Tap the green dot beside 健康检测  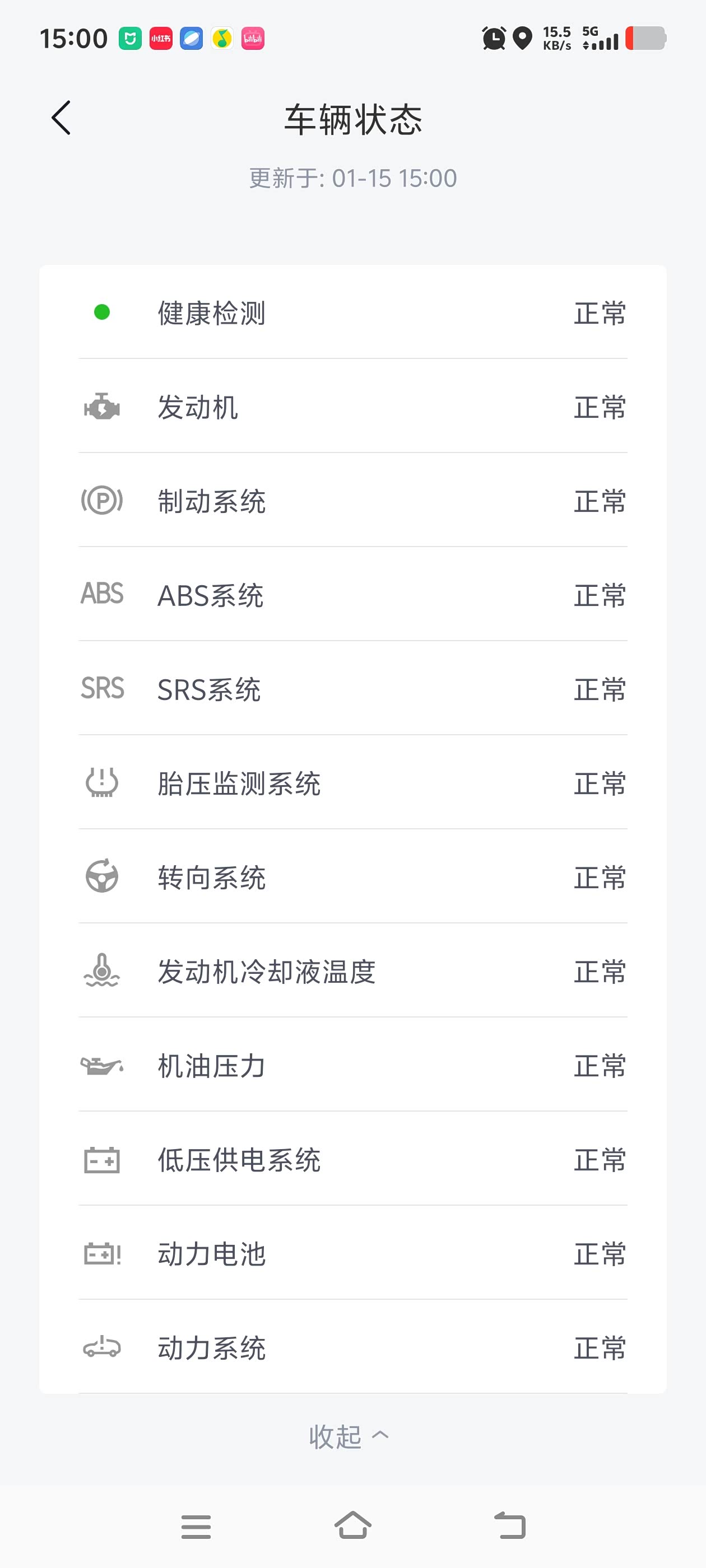pyautogui.click(x=102, y=312)
